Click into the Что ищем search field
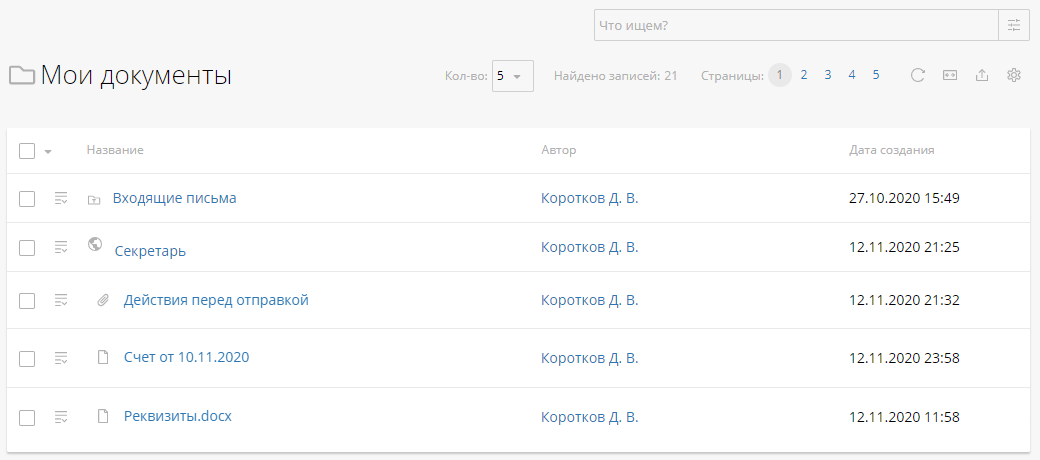Image resolution: width=1040 pixels, height=460 pixels. tap(795, 25)
